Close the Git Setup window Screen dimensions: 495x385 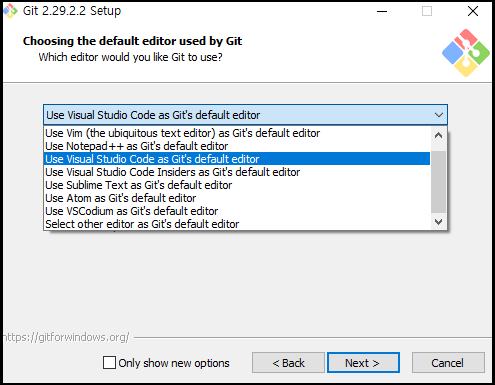[x=473, y=11]
